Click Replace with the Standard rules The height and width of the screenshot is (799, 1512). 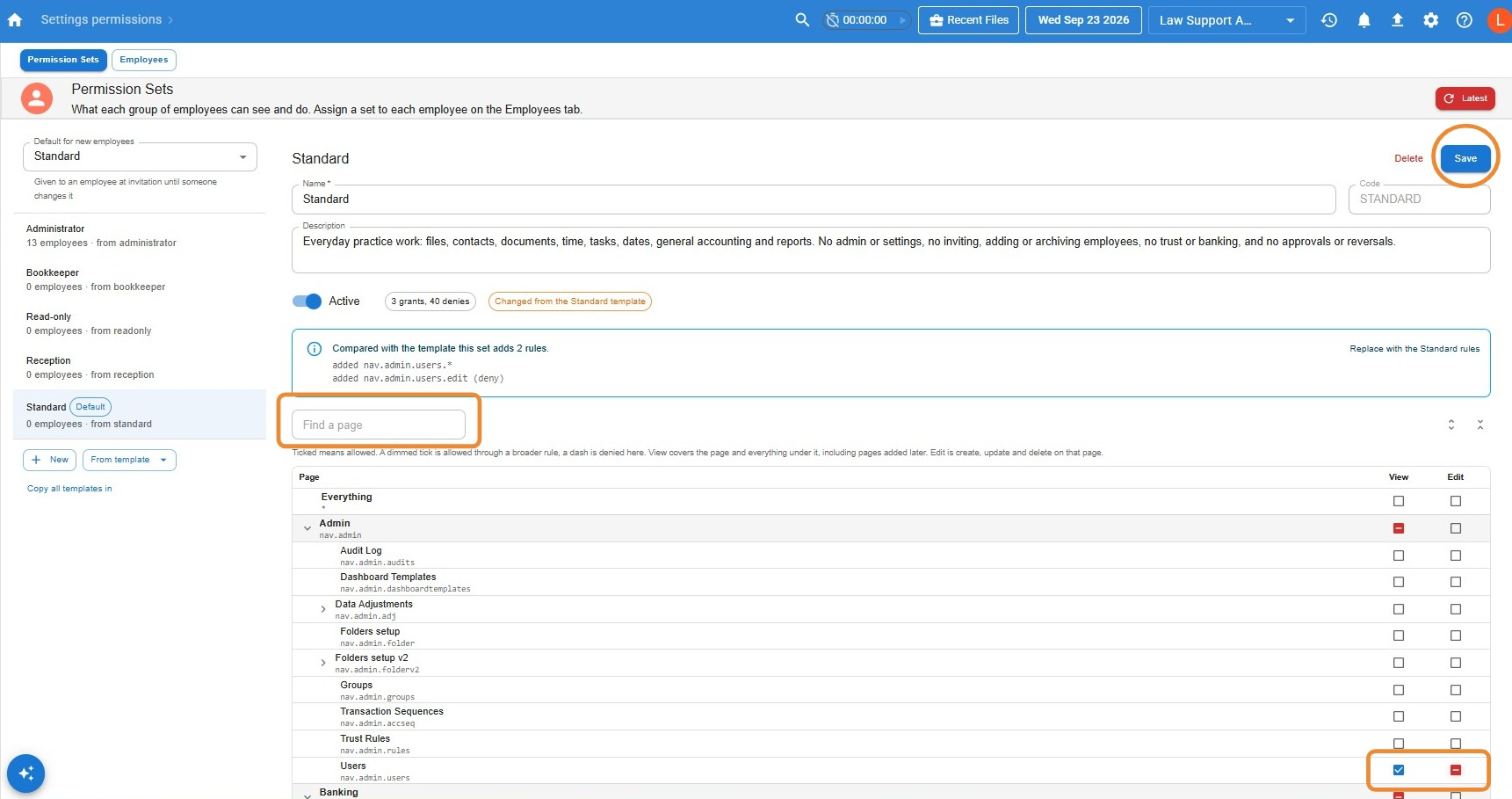(x=1414, y=349)
